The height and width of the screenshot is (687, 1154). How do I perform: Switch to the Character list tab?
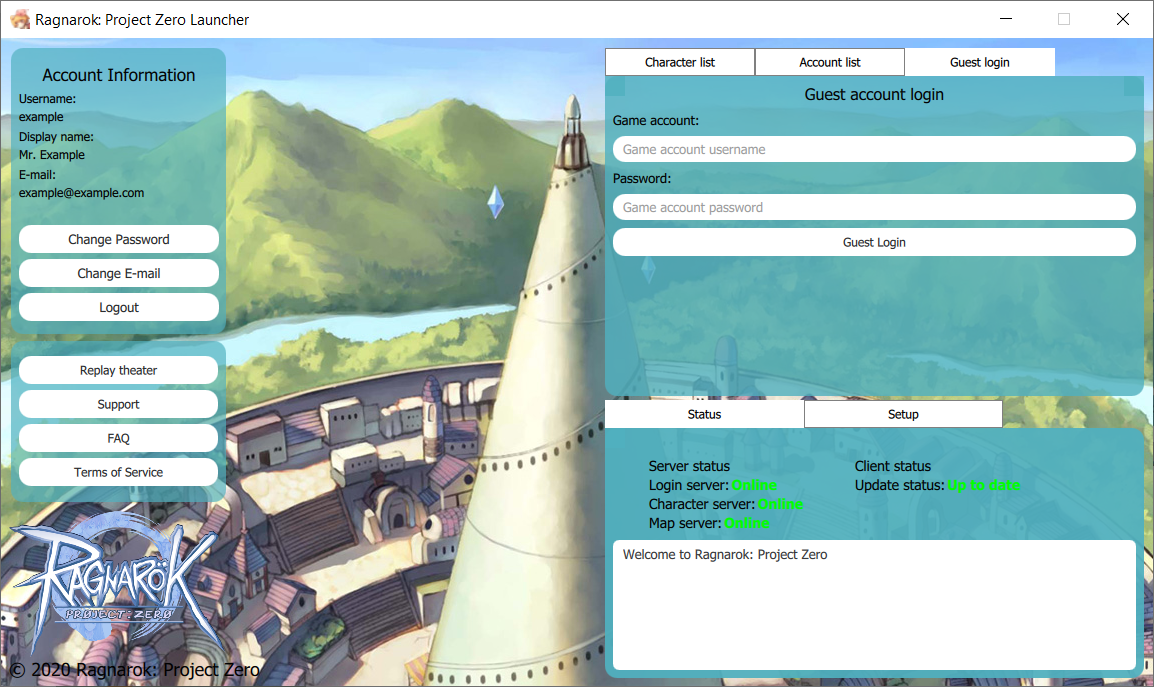point(680,62)
